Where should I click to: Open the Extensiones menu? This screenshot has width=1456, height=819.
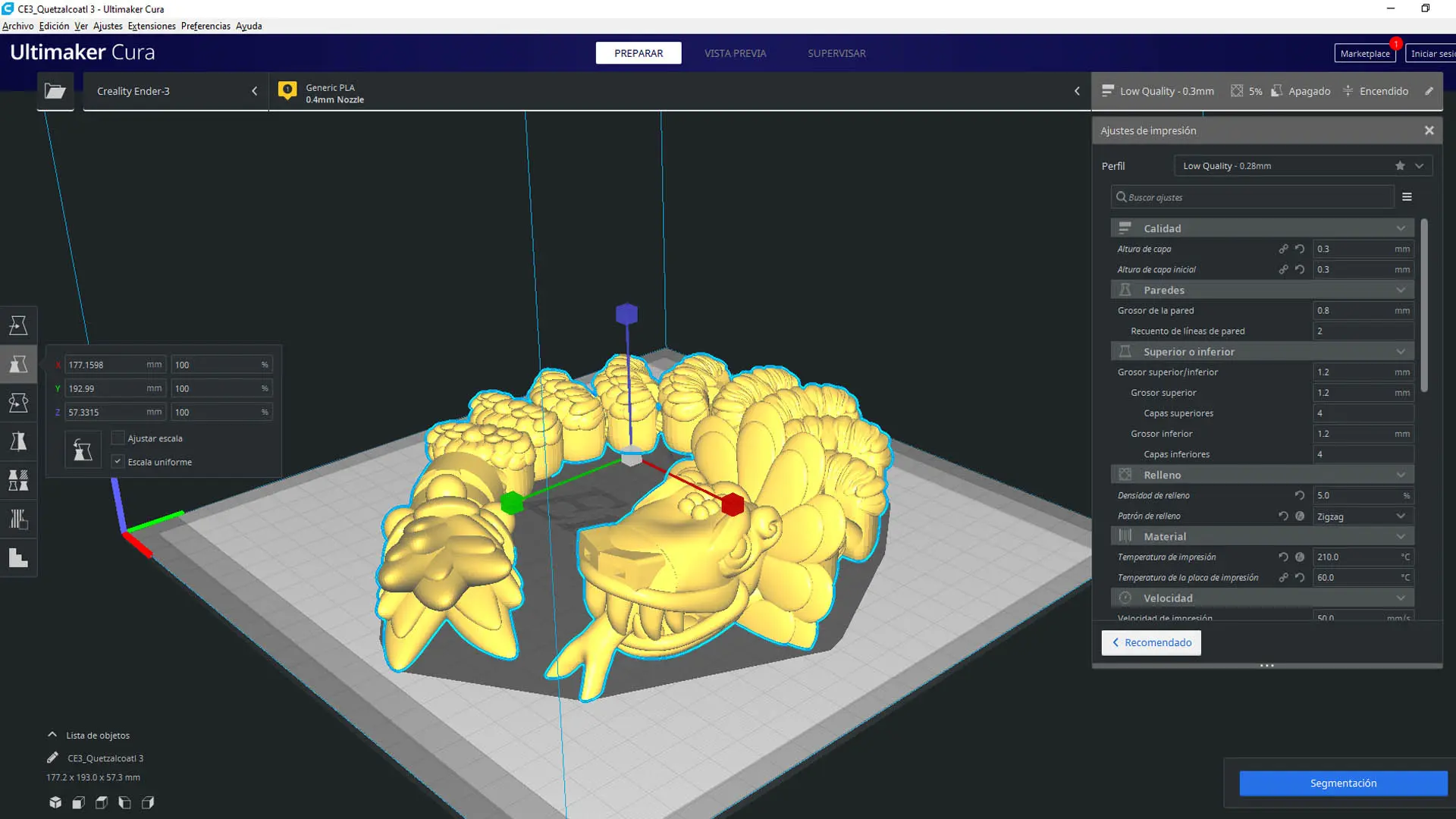pyautogui.click(x=152, y=26)
